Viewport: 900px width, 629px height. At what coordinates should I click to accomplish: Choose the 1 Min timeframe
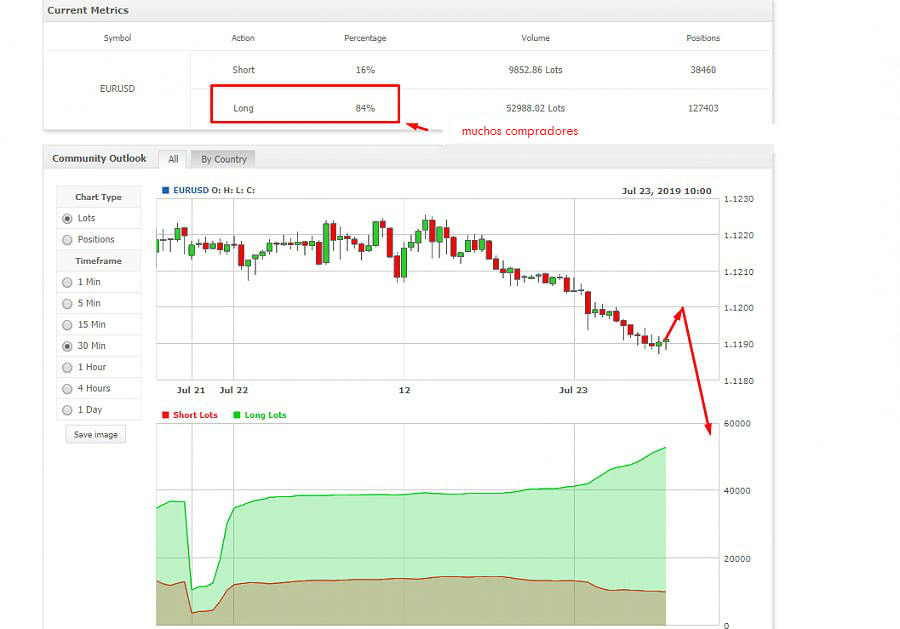(x=67, y=282)
